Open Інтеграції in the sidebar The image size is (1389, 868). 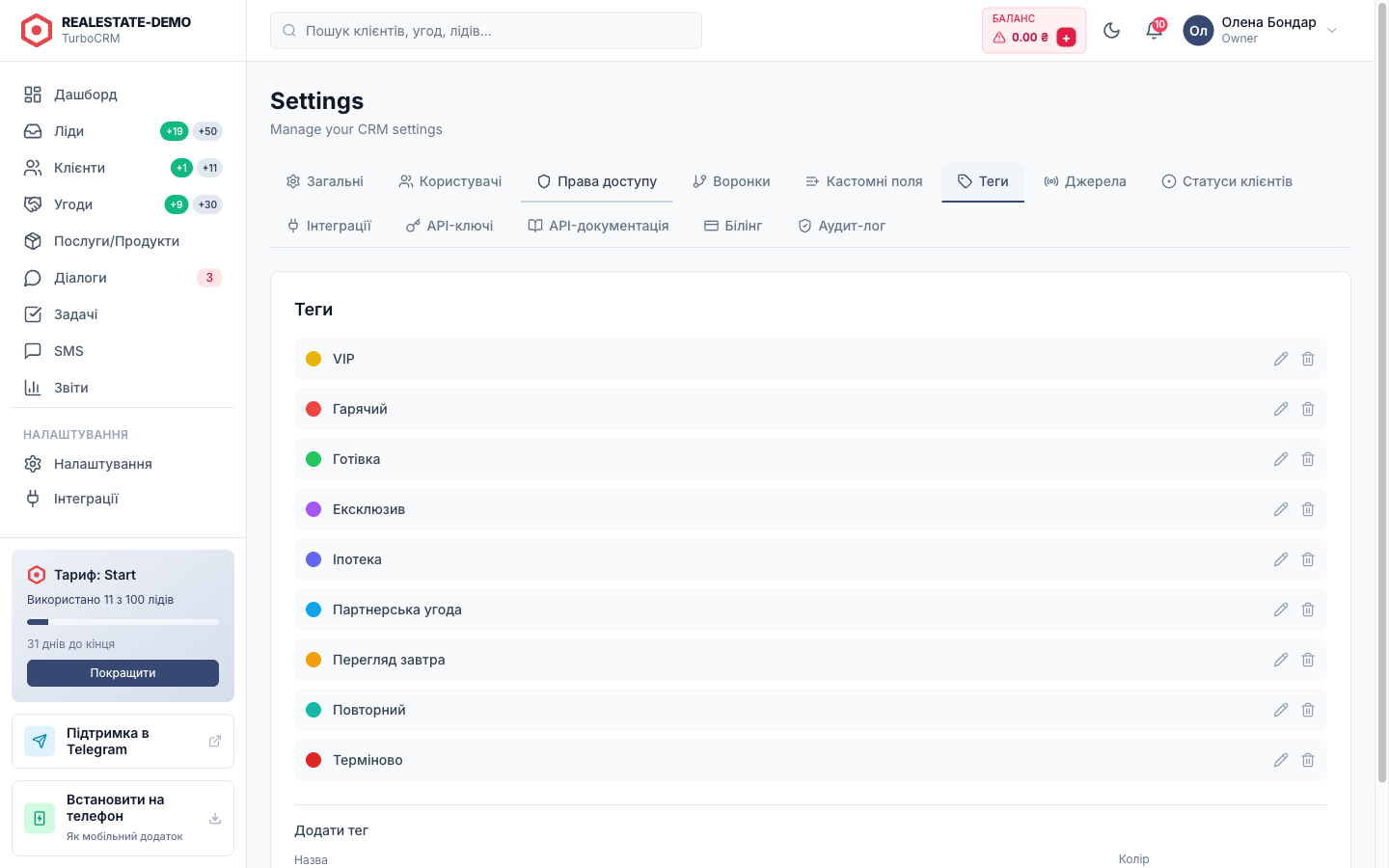click(123, 499)
